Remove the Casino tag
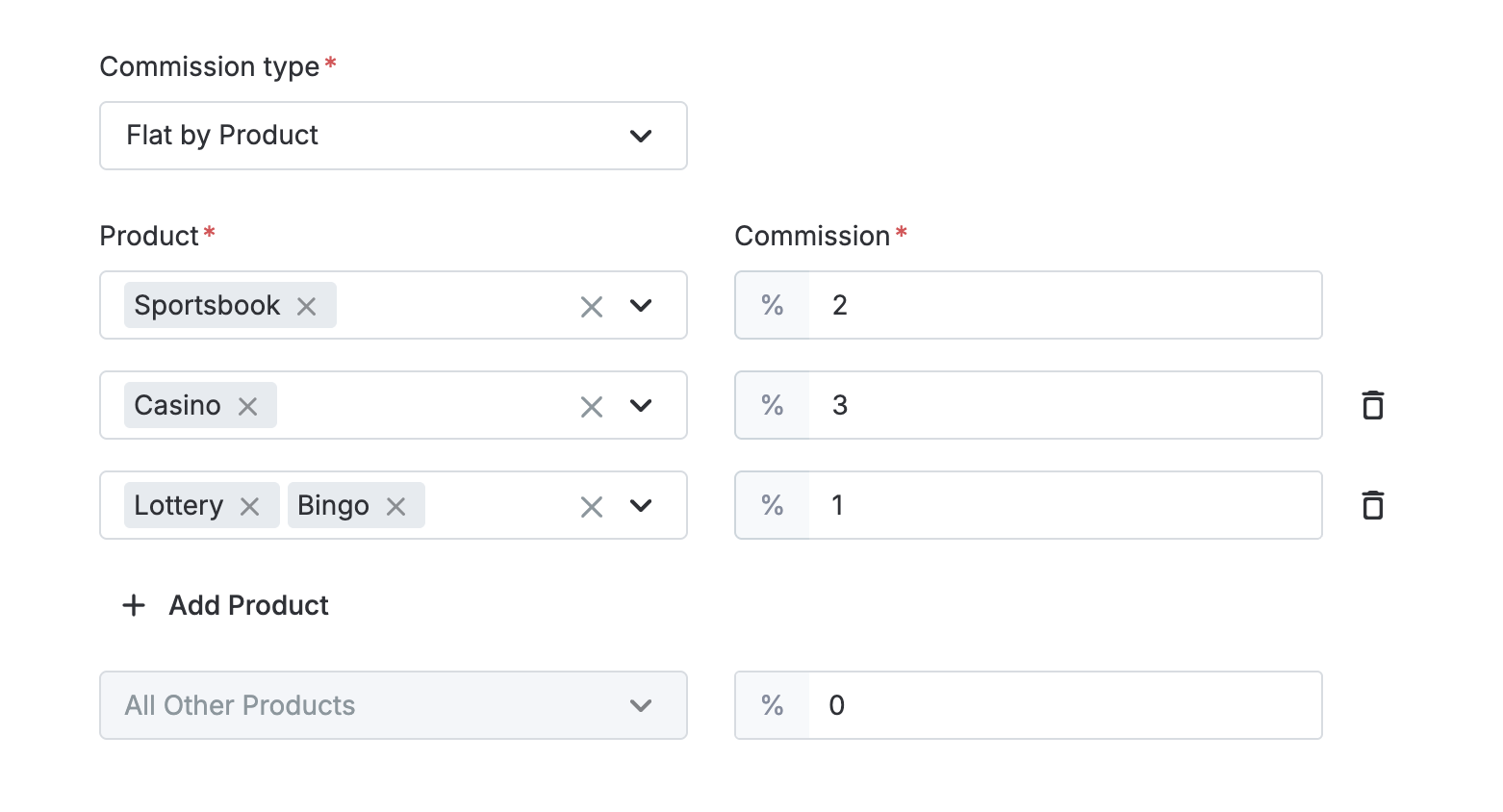Image resolution: width=1503 pixels, height=812 pixels. pyautogui.click(x=248, y=406)
